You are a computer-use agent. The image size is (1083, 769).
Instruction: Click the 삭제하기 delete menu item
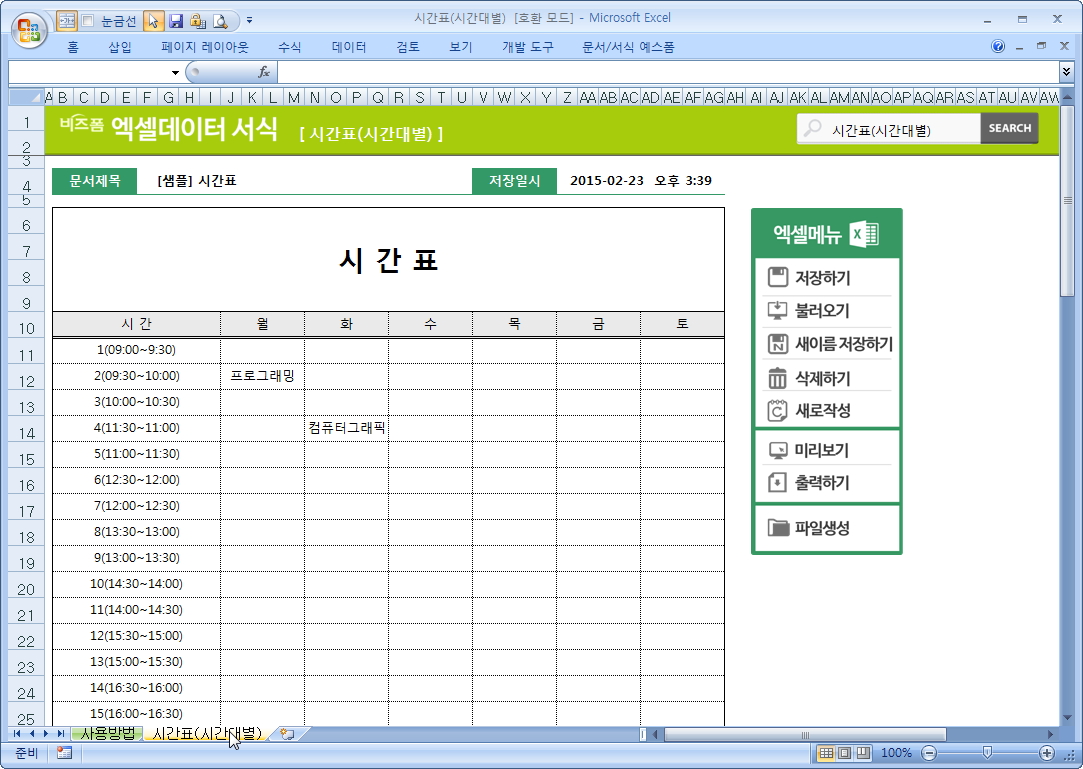coord(826,378)
